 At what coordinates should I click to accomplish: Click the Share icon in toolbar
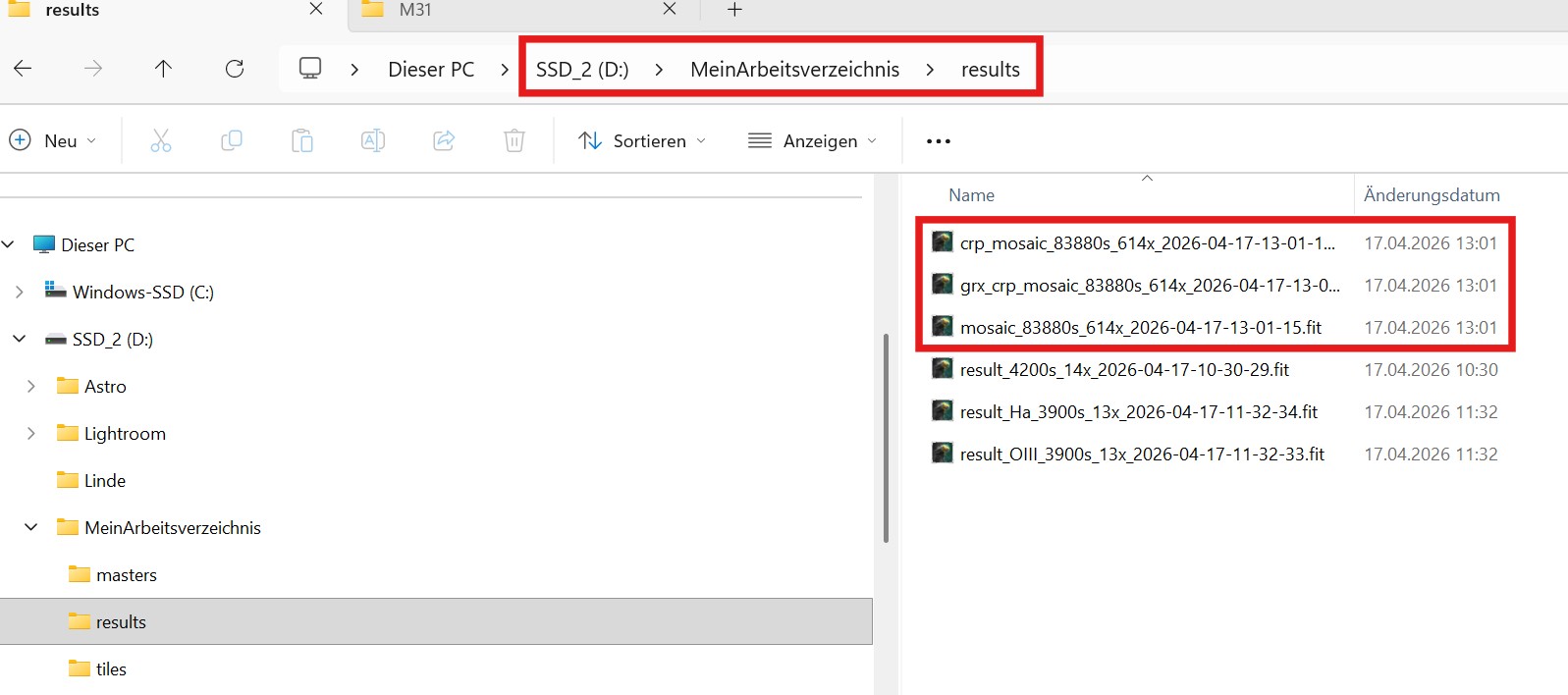click(444, 141)
